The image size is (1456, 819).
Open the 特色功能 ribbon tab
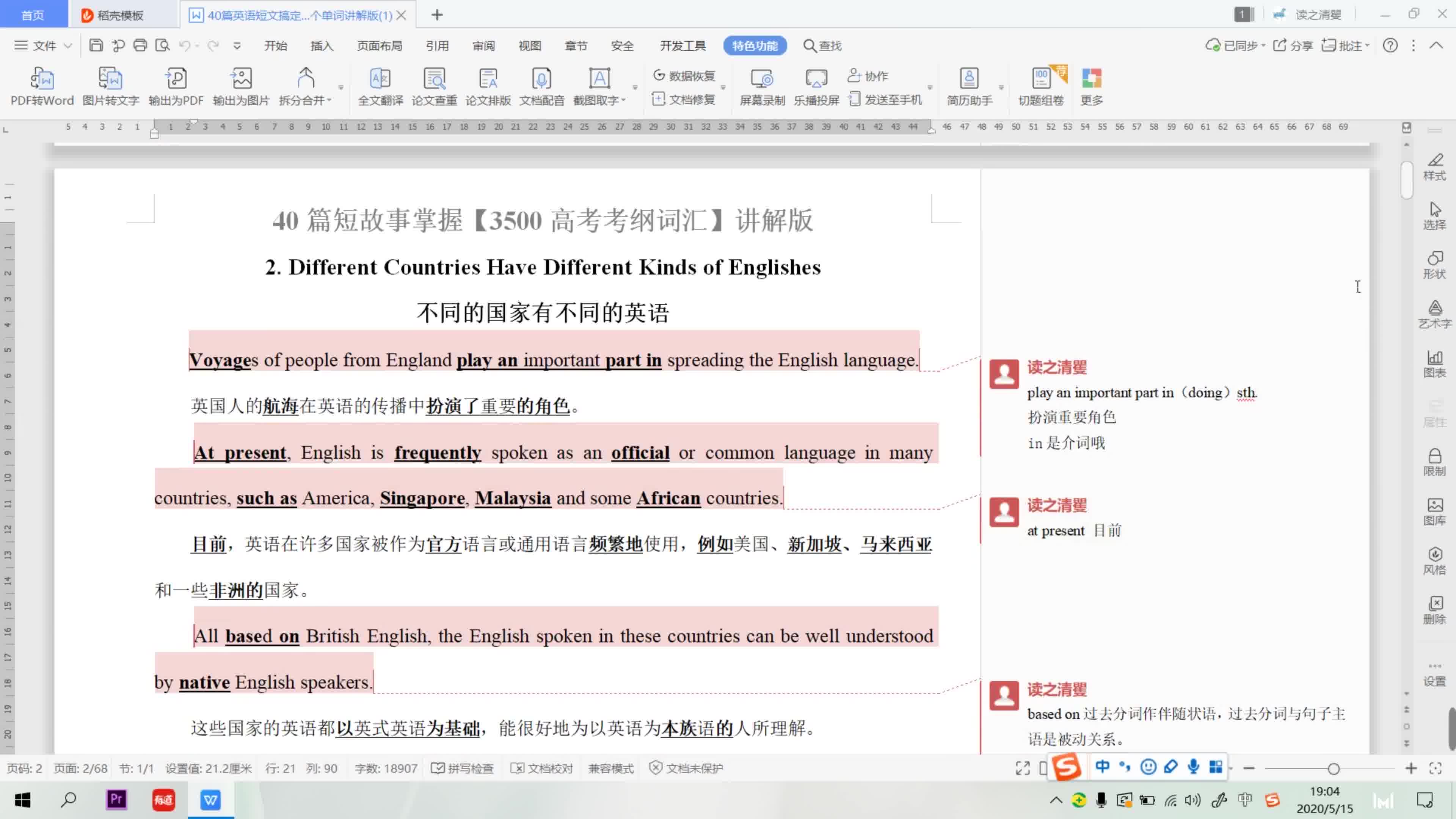click(x=755, y=45)
